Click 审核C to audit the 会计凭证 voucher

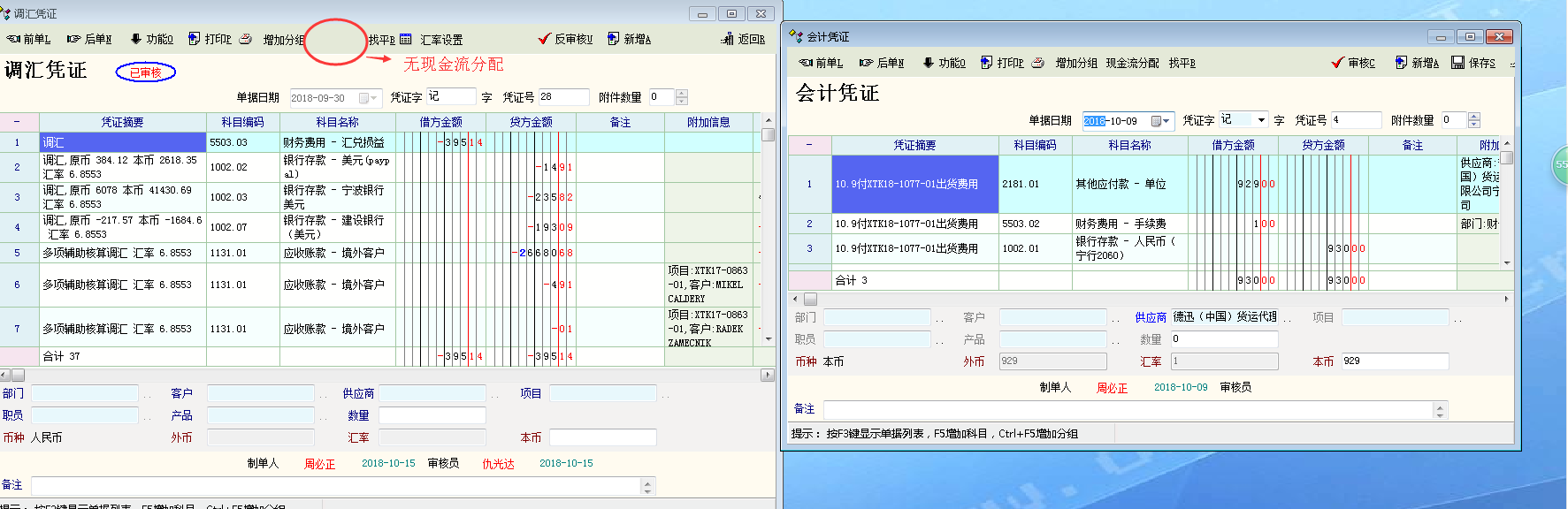point(1353,63)
